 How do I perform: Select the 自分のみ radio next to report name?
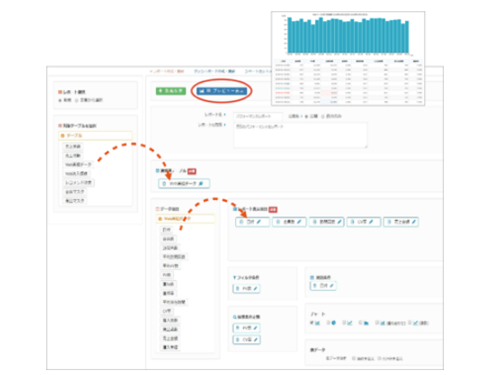(323, 116)
